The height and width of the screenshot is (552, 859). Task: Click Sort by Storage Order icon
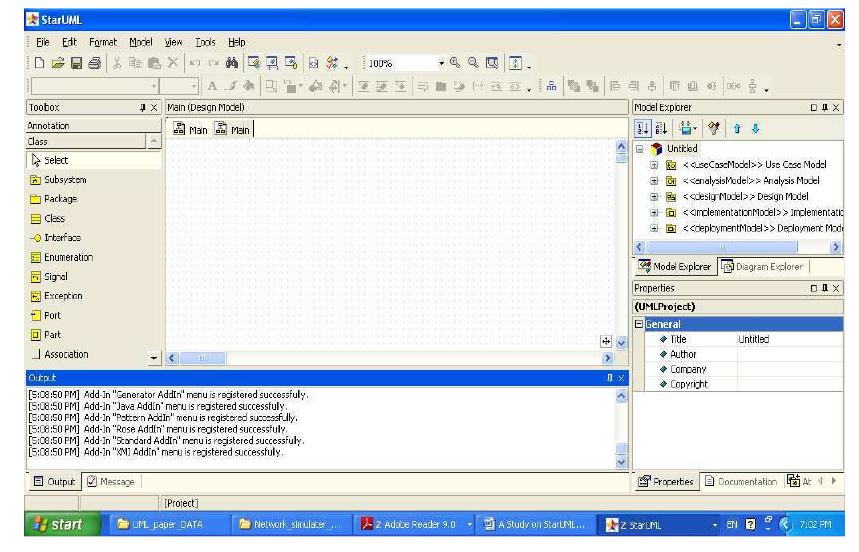click(x=643, y=129)
